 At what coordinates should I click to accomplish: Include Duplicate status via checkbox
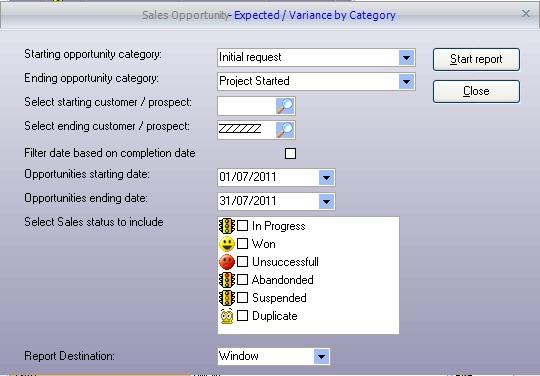point(242,315)
